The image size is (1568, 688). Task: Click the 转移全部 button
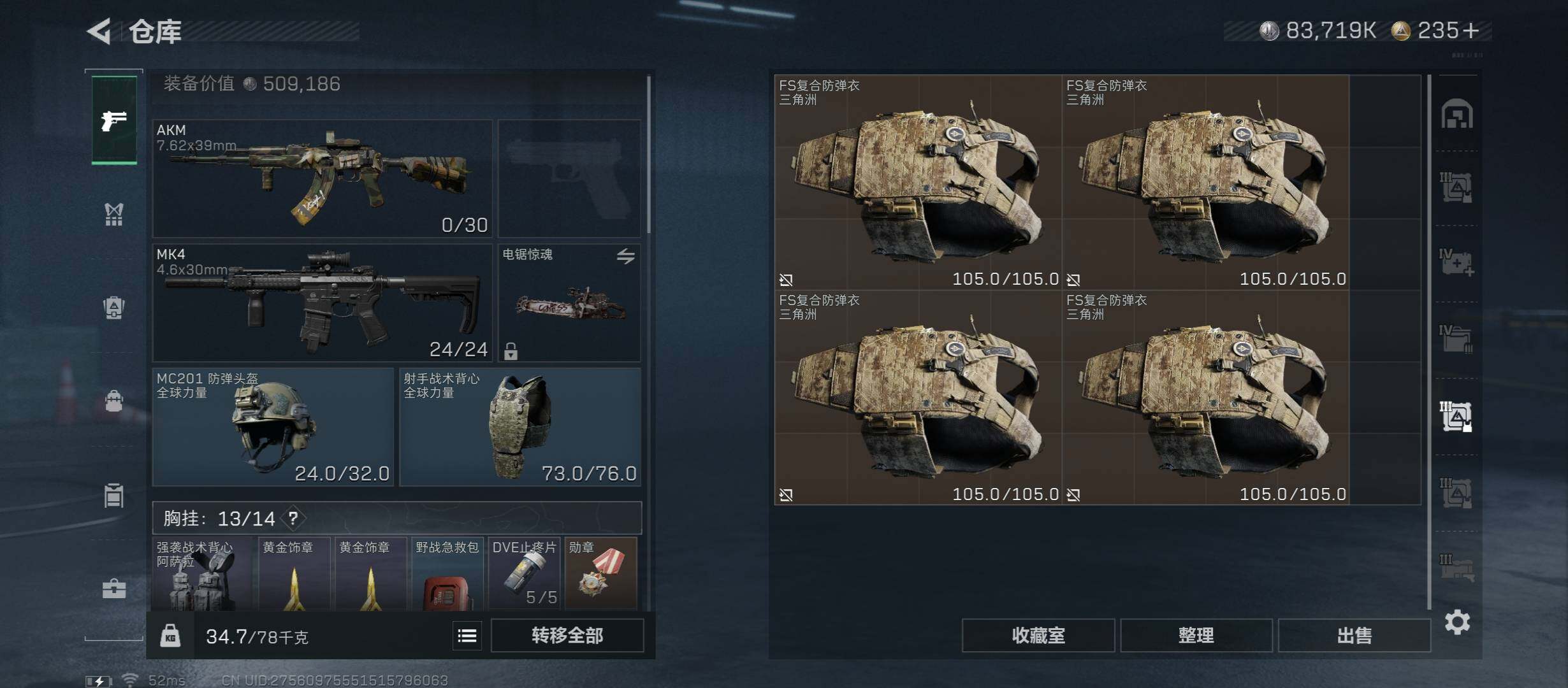tap(567, 635)
